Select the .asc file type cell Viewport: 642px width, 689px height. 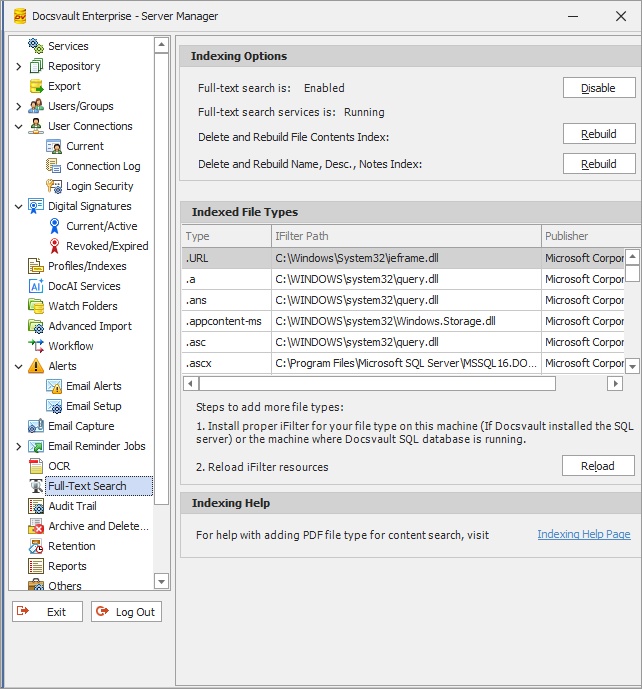226,342
